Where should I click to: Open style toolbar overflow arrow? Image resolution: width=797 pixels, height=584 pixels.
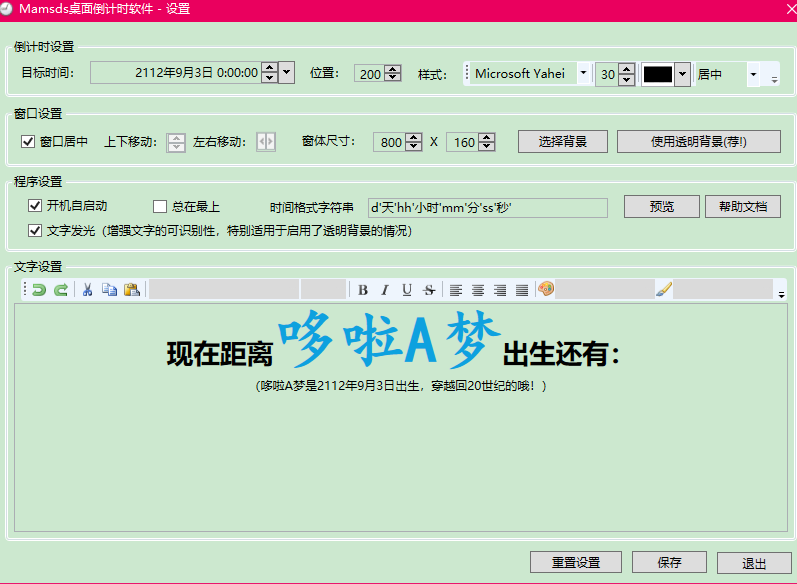click(x=774, y=80)
